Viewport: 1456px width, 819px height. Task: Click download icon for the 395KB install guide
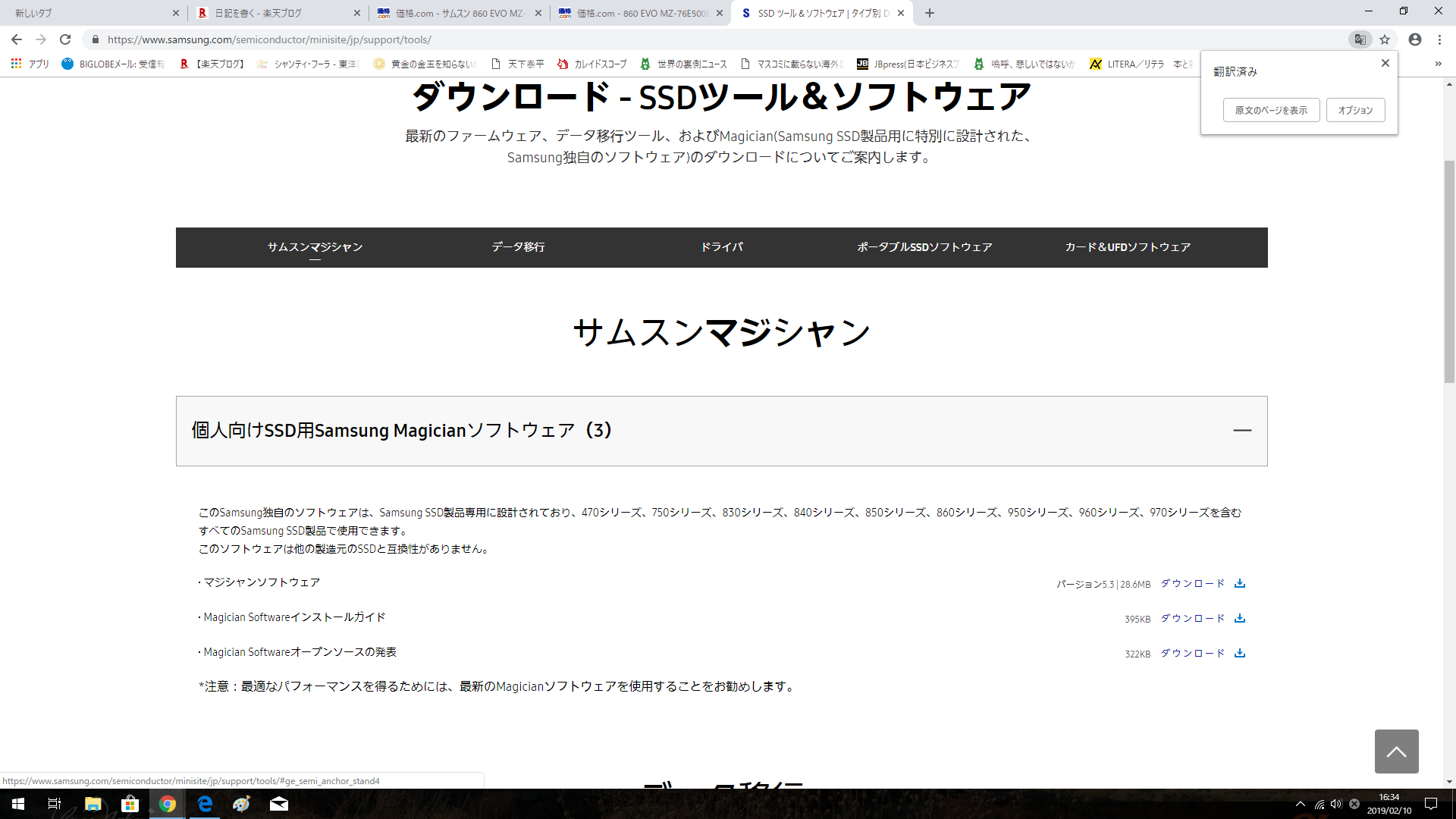[1240, 618]
